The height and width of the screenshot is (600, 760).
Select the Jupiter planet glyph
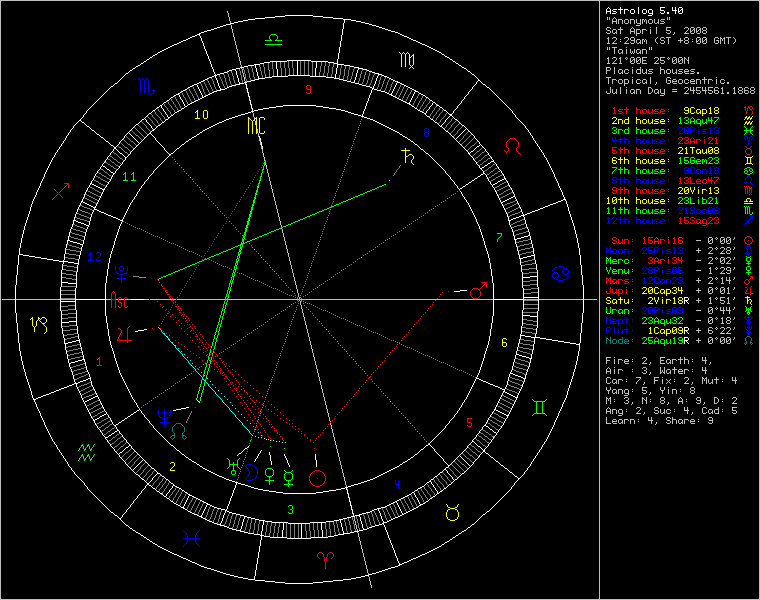(122, 332)
